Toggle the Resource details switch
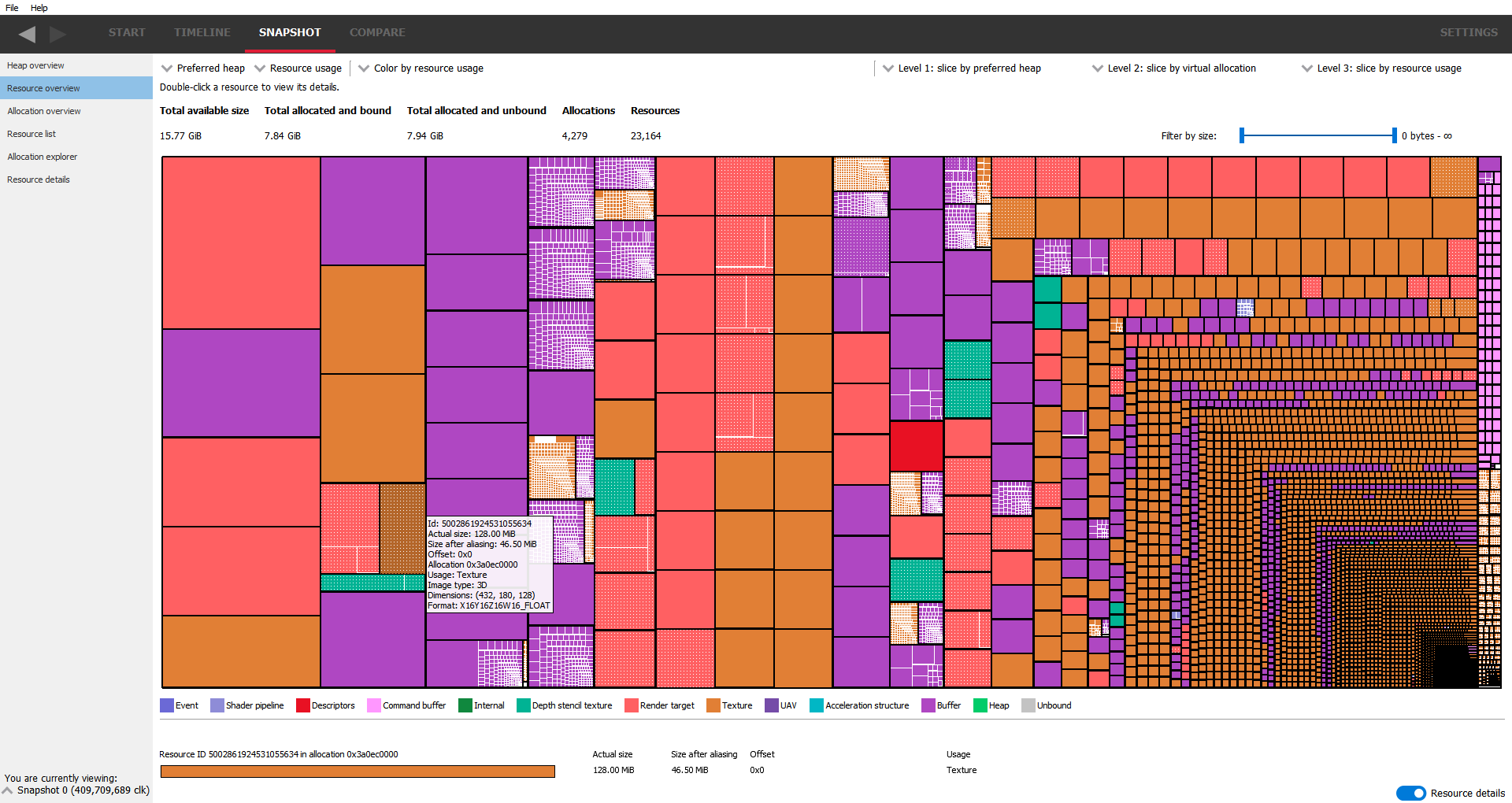The height and width of the screenshot is (803, 1512). click(x=1410, y=794)
